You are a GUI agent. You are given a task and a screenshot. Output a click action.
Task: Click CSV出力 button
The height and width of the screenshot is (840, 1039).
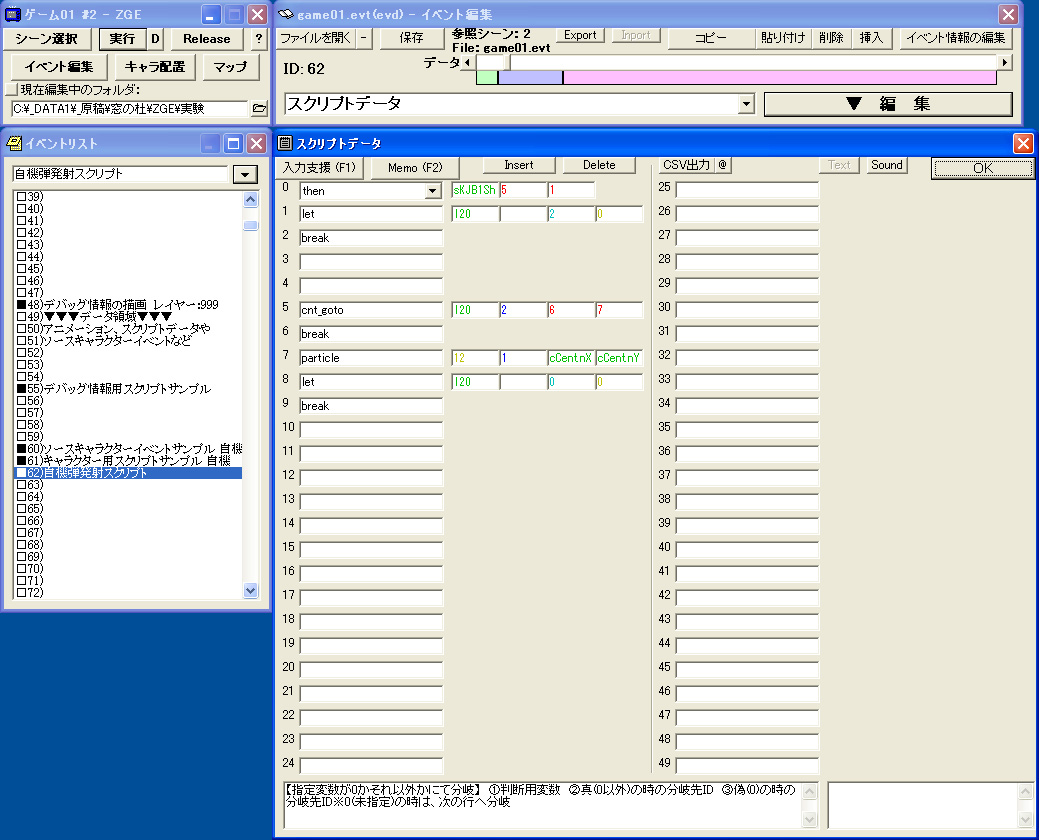[686, 165]
